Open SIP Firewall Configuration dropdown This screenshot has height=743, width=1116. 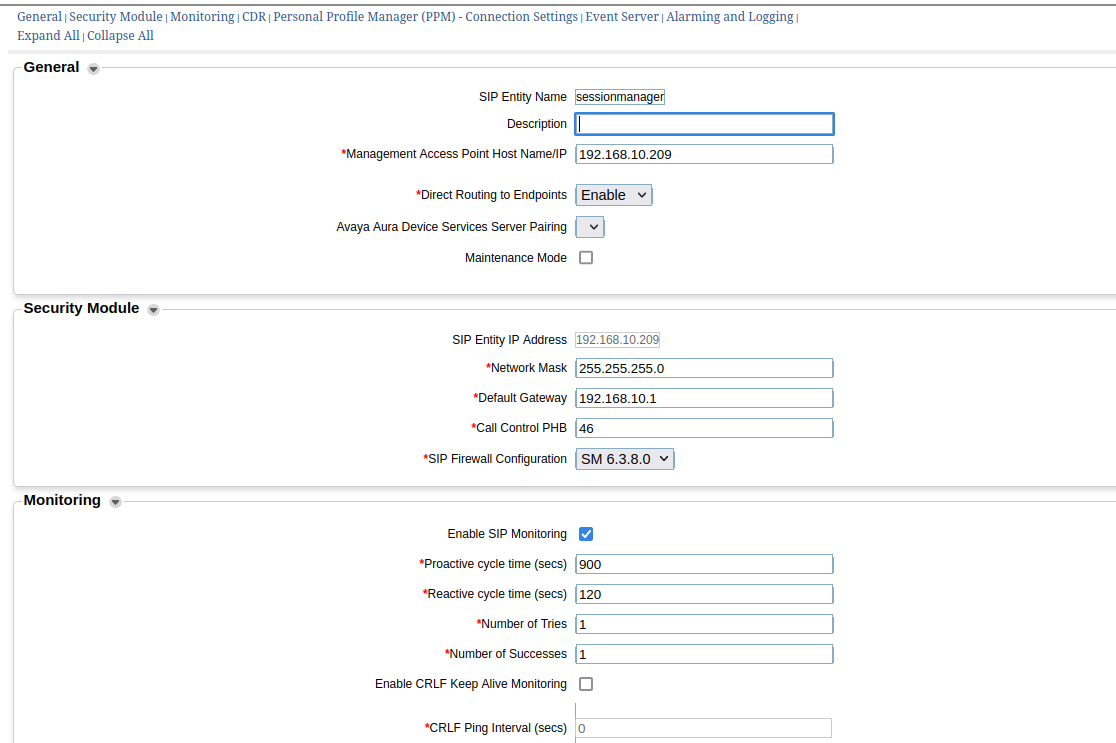(625, 459)
